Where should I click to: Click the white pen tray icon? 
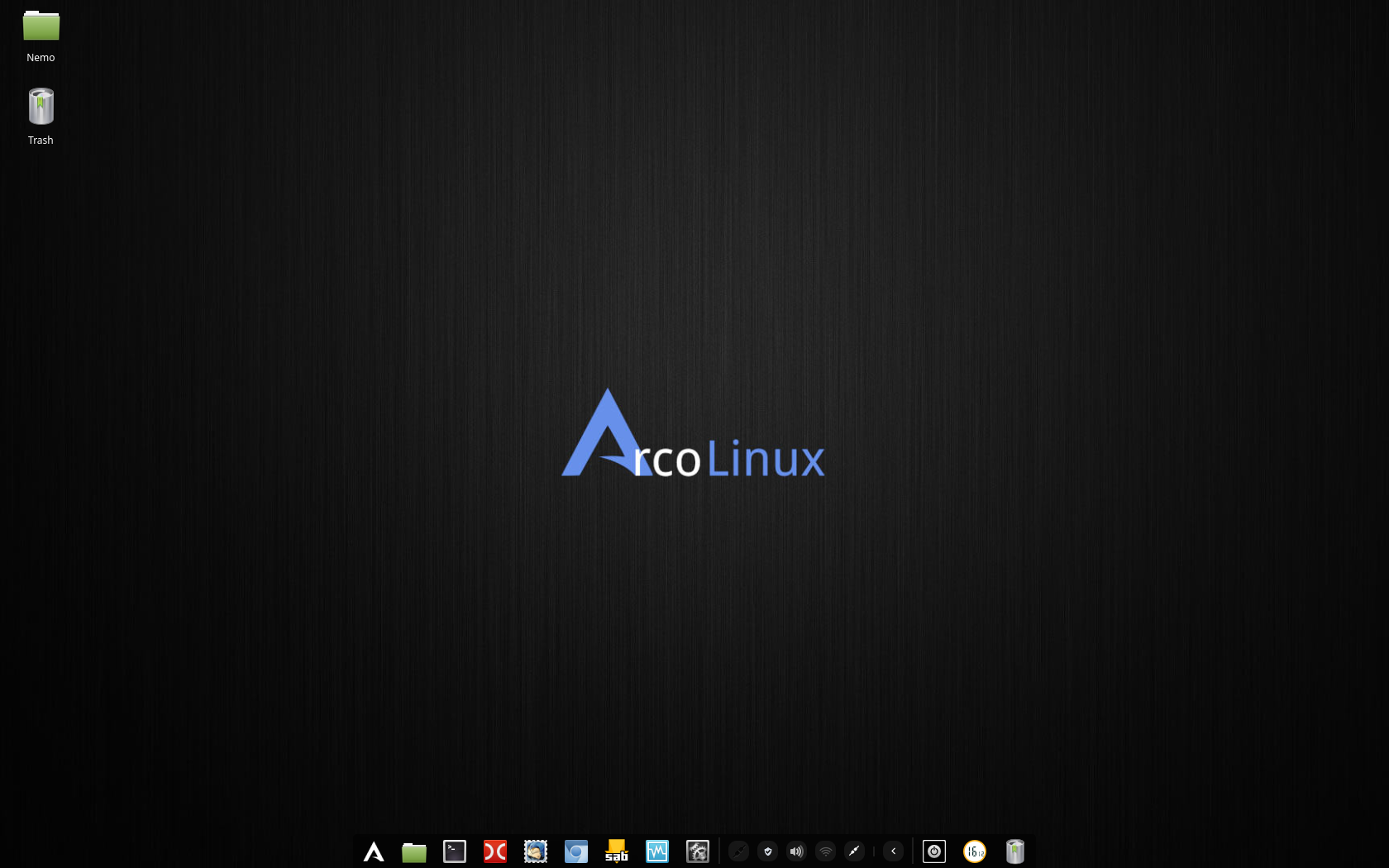(855, 851)
